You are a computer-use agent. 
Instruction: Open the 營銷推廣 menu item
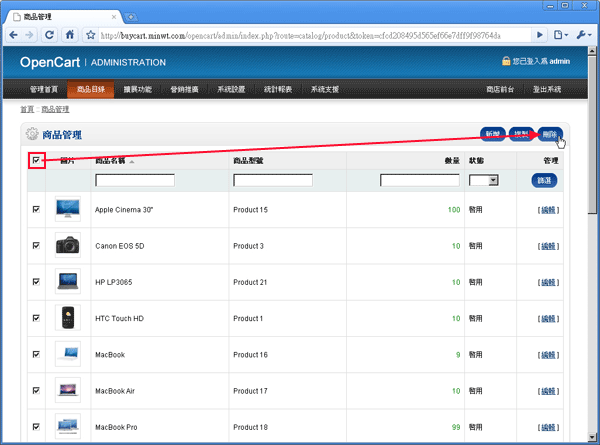coord(184,89)
